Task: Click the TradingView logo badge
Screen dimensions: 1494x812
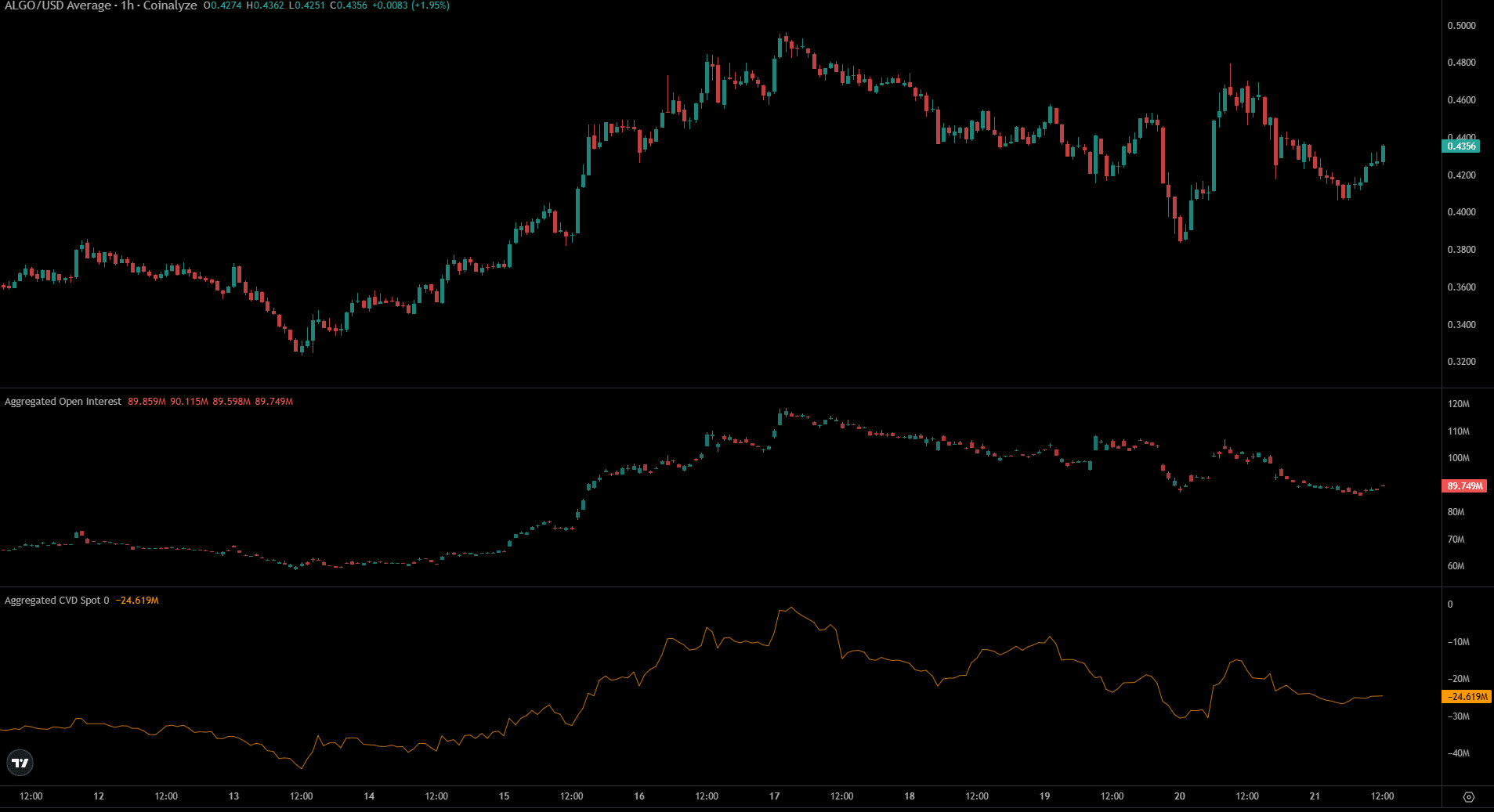Action: tap(20, 763)
